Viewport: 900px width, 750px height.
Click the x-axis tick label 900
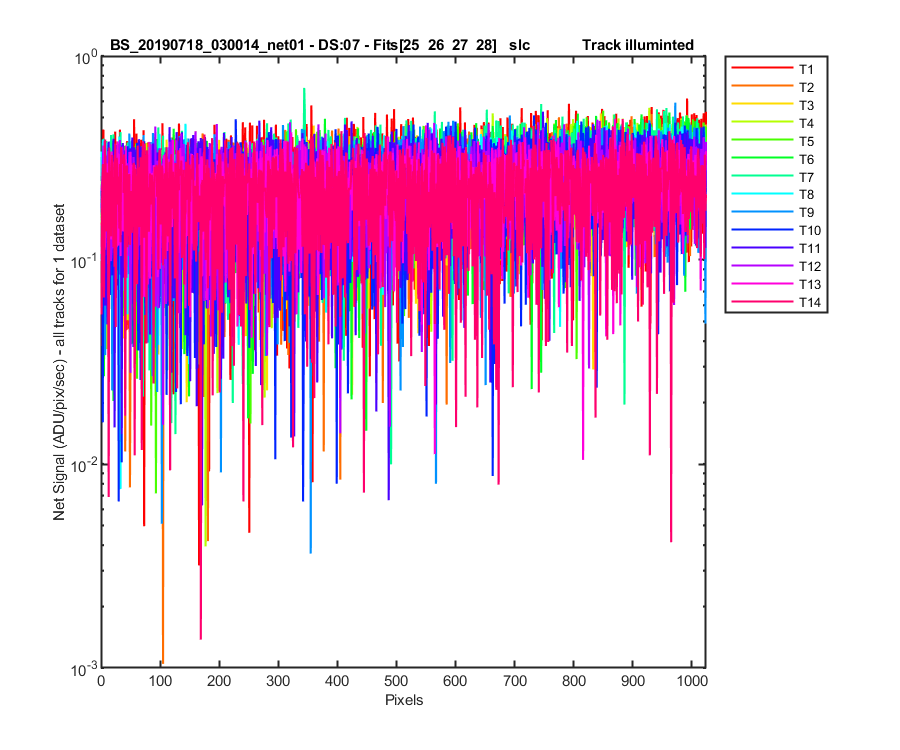tap(633, 681)
